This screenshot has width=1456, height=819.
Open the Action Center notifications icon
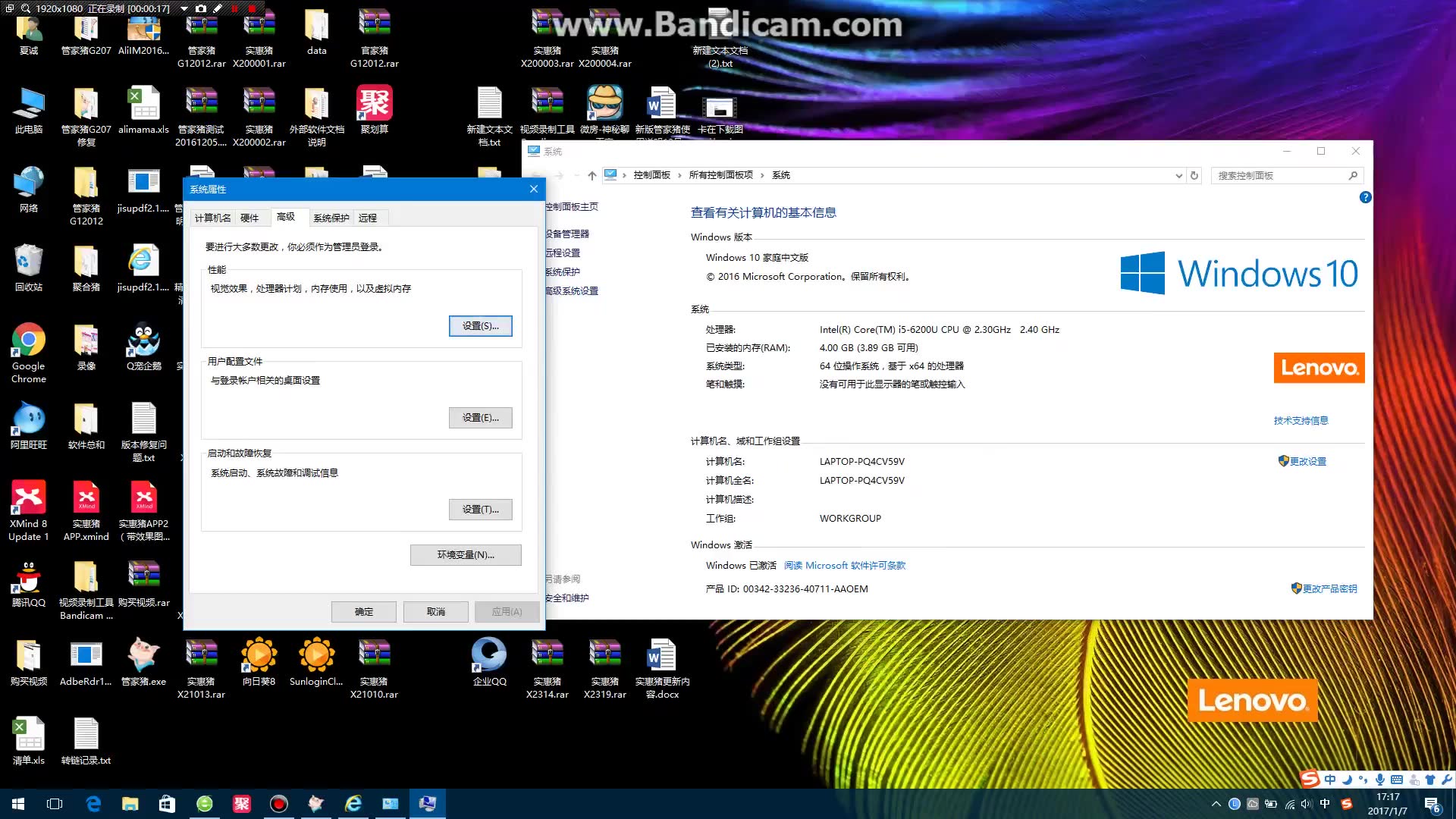click(1432, 804)
